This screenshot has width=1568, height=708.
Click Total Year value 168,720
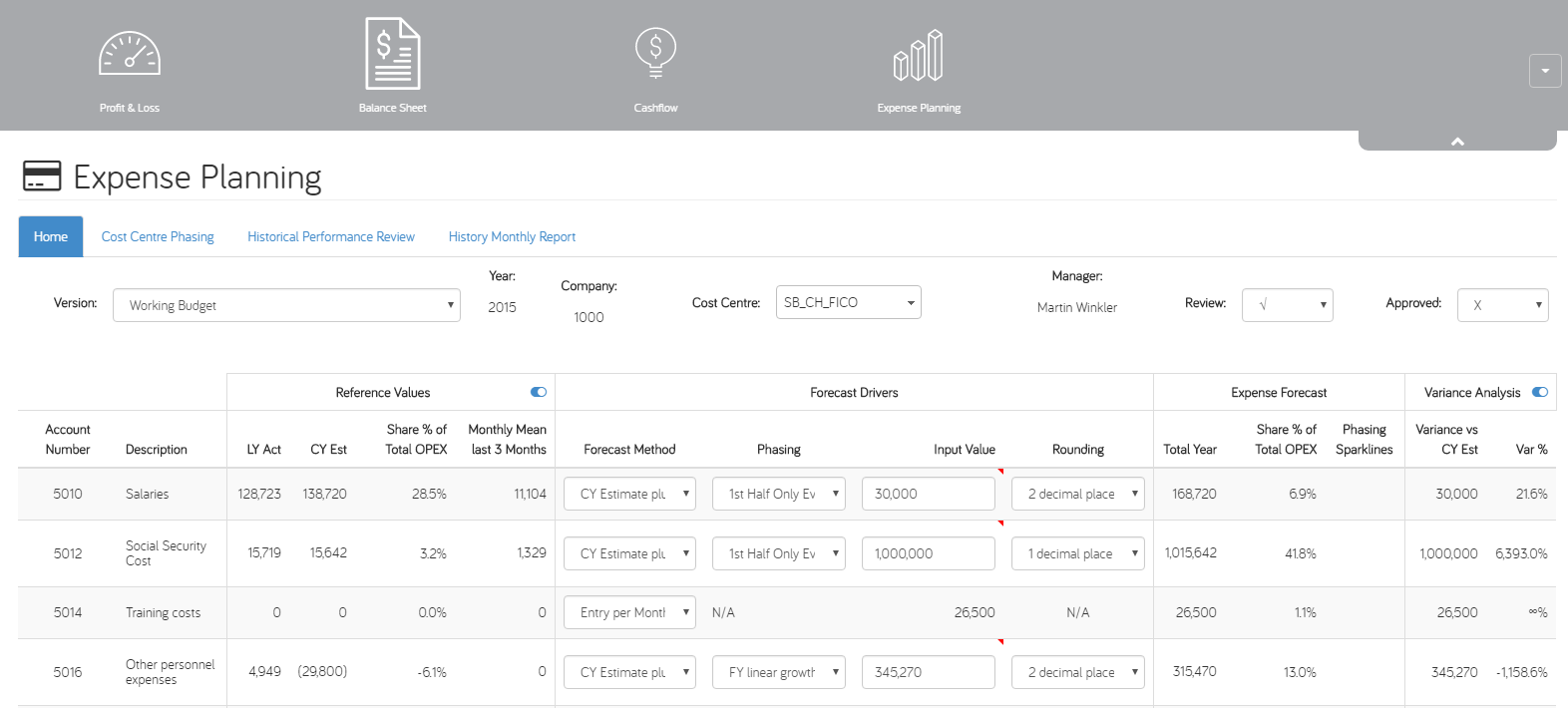point(1195,494)
